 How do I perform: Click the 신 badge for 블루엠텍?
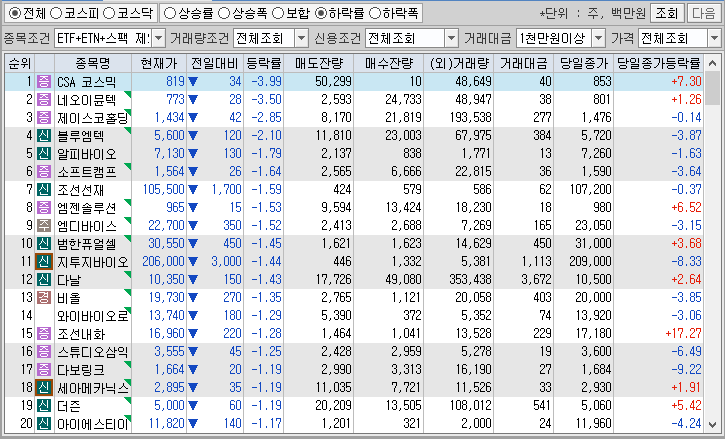[44, 136]
